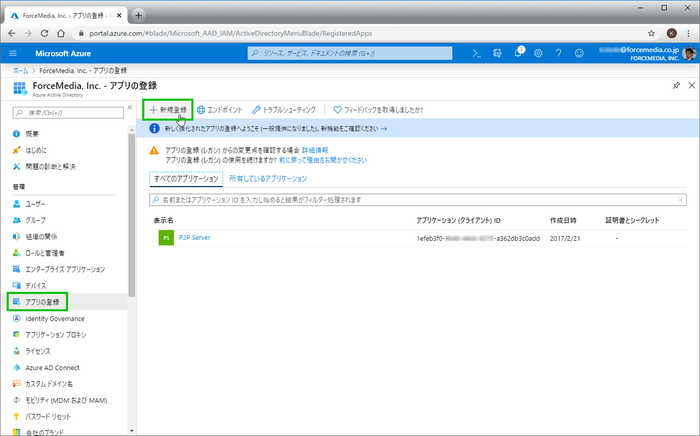
Task: Open the notifications bell icon
Action: coord(518,53)
